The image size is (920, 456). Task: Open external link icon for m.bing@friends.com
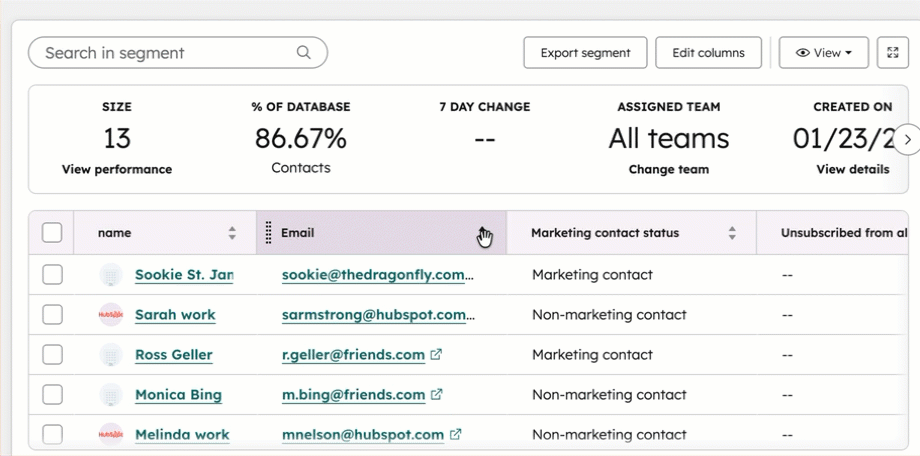(x=437, y=394)
